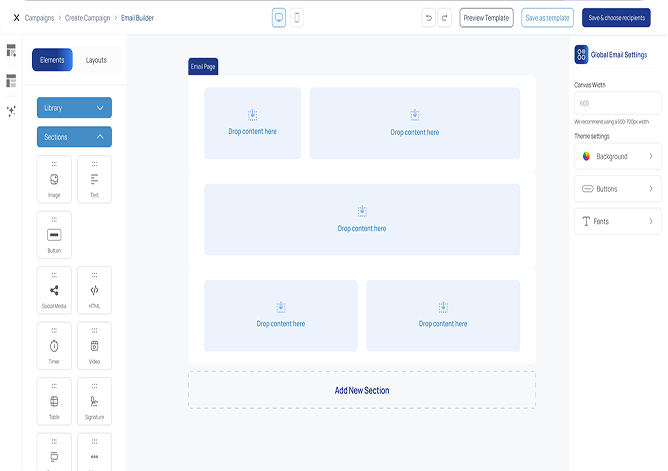Click the drag handle above HTML element
Screen dimensions: 668x471
(95, 275)
